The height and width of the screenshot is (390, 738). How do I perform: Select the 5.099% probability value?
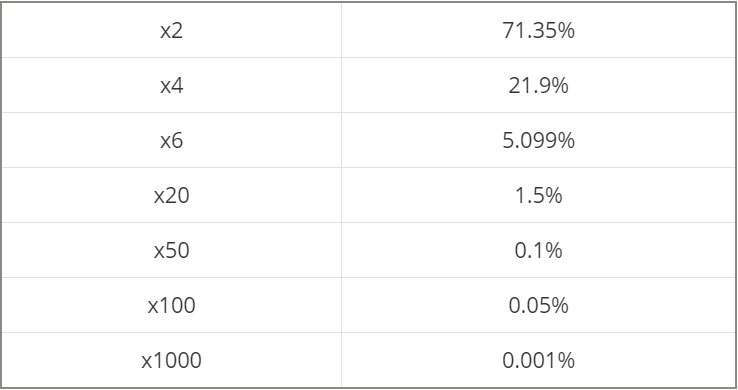538,140
